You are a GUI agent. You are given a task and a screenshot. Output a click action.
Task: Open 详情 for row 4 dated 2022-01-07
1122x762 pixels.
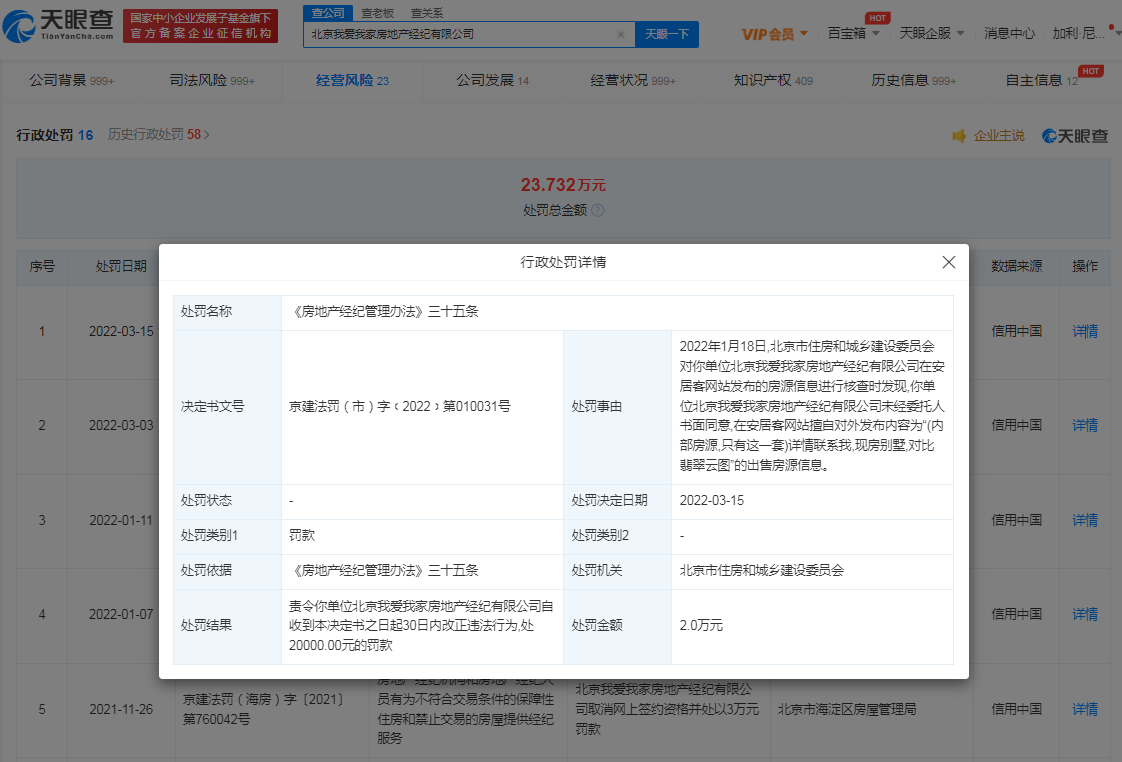coord(1085,615)
